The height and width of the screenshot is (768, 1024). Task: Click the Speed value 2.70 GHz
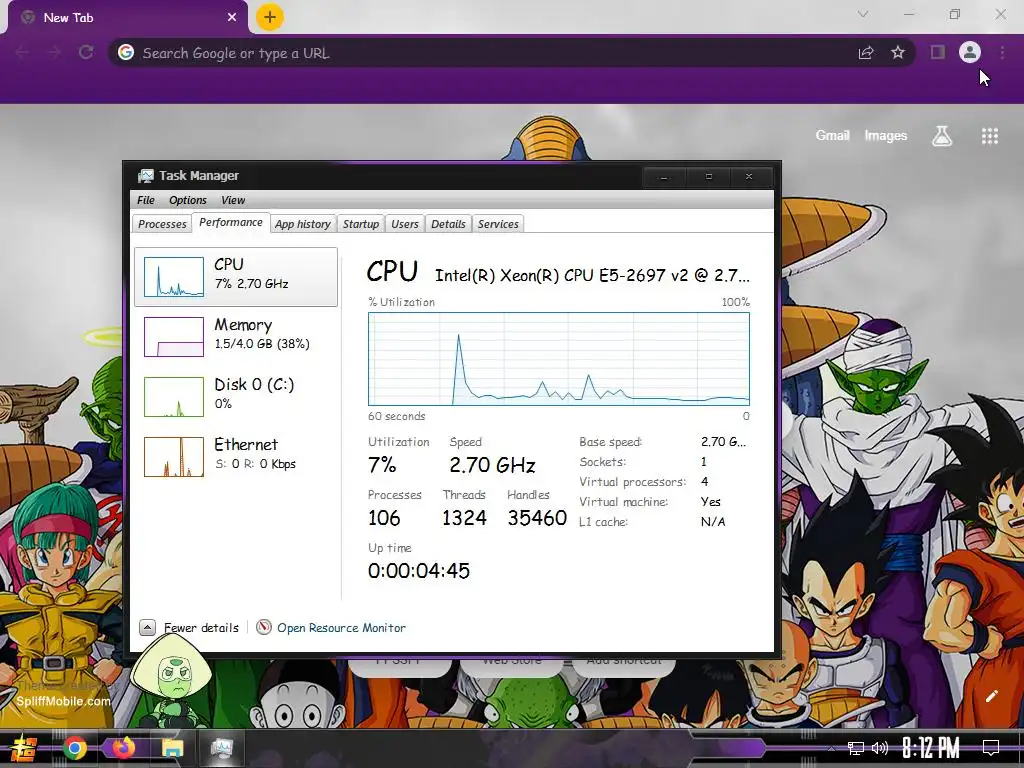click(492, 465)
